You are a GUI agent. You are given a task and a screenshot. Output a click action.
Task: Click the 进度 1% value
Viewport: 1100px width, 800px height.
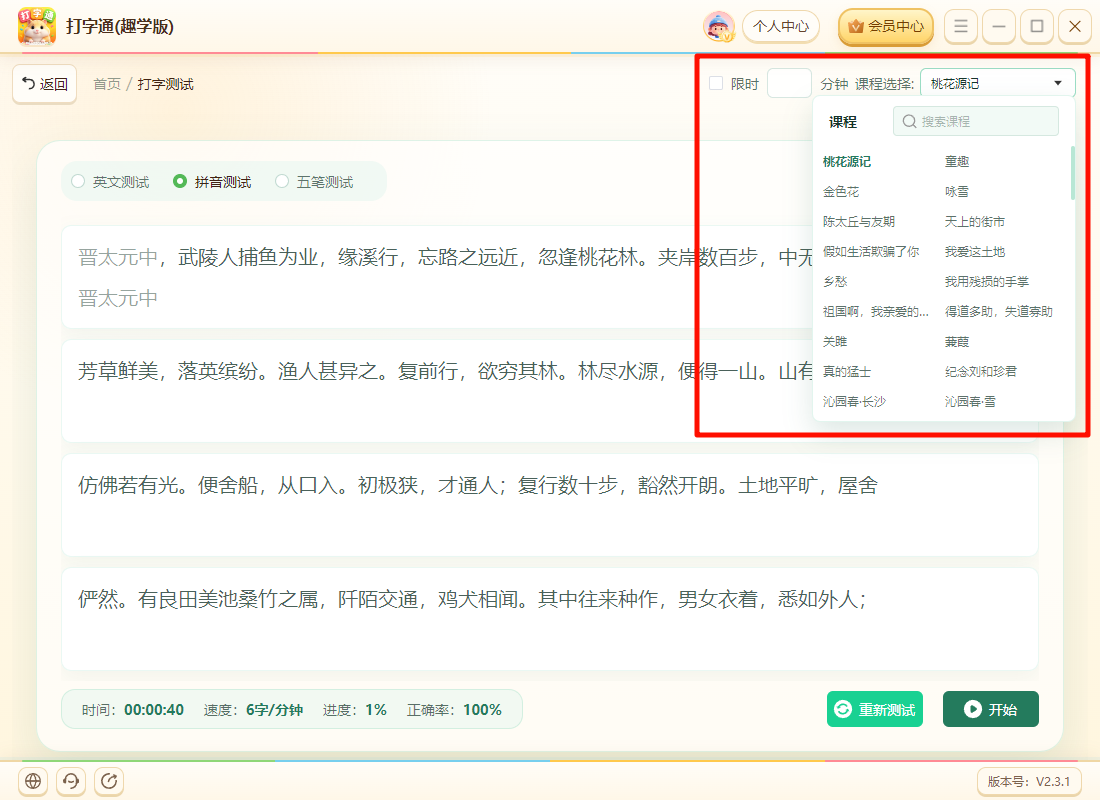[x=376, y=709]
